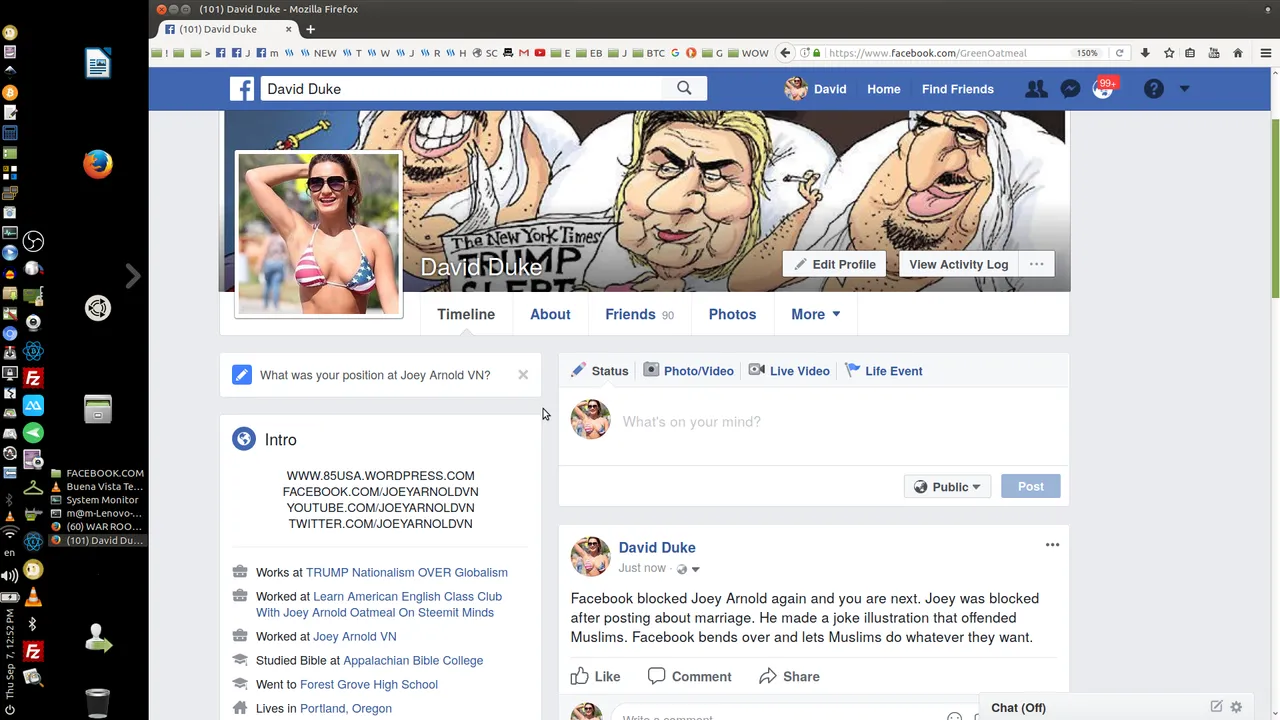Click the search magnifier button
This screenshot has height=720, width=1280.
point(684,88)
